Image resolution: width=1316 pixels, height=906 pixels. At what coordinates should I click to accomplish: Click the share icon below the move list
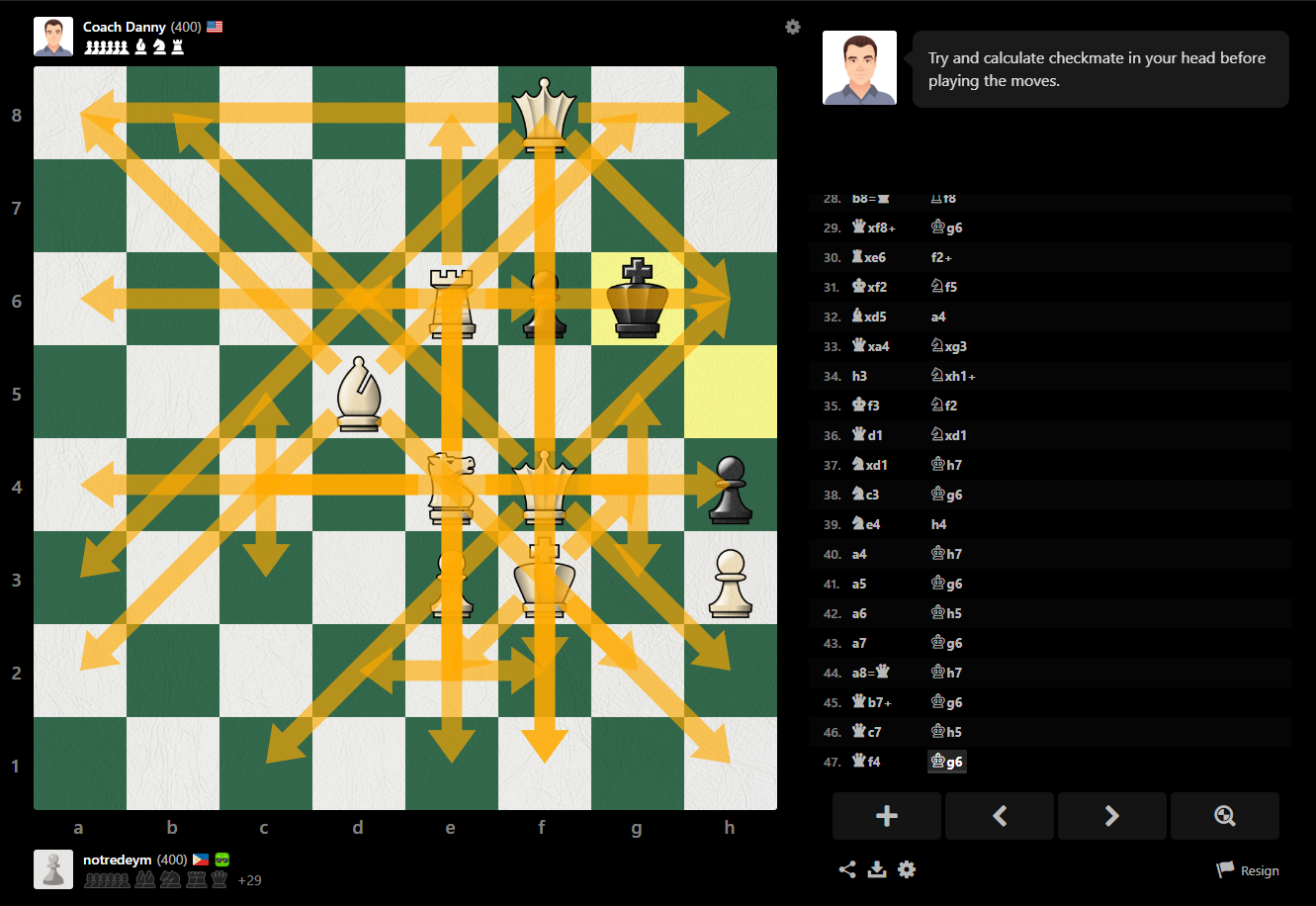pyautogui.click(x=847, y=869)
